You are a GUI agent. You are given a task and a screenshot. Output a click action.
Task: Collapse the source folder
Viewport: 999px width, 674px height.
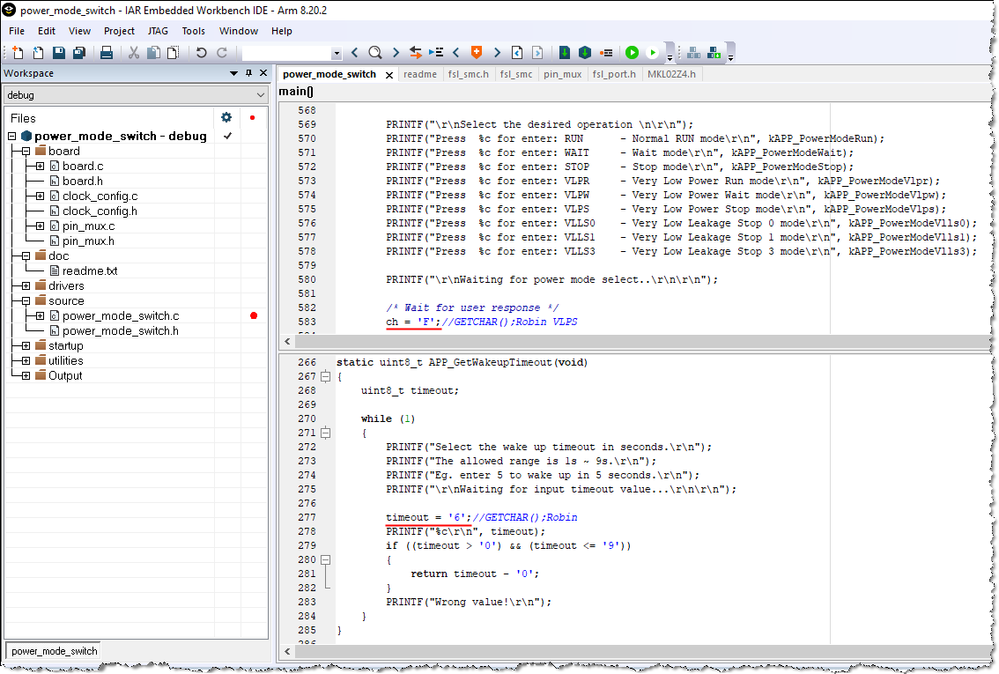26,301
